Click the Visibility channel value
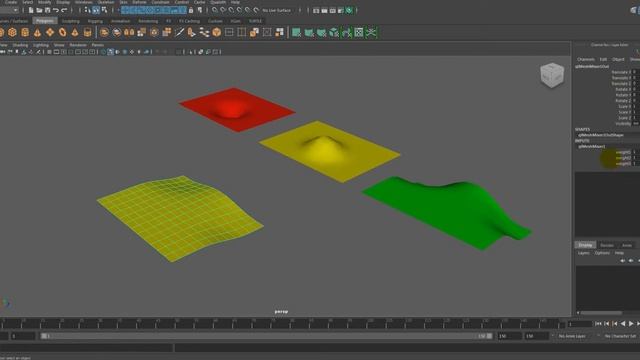This screenshot has height=360, width=640. click(x=636, y=123)
